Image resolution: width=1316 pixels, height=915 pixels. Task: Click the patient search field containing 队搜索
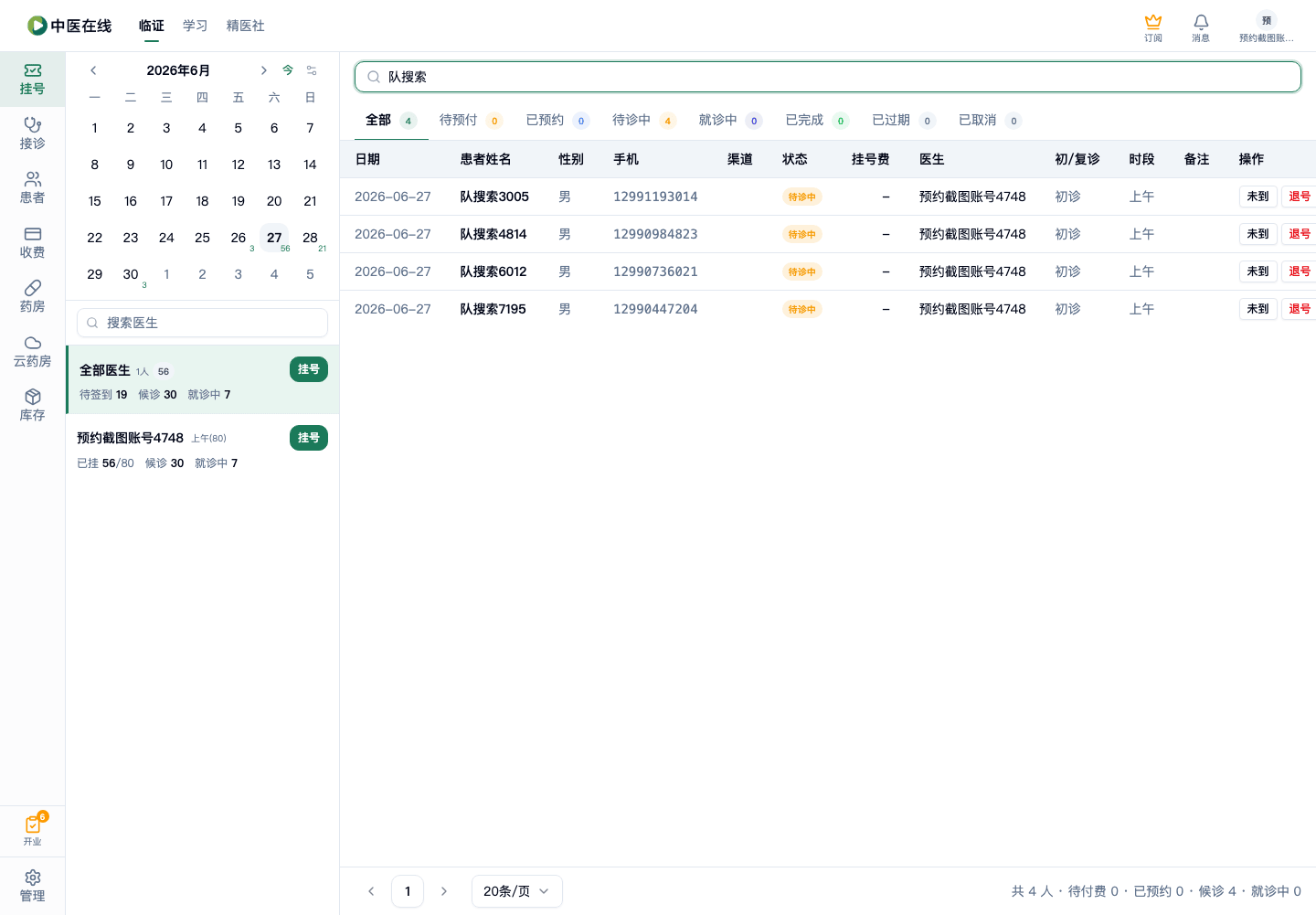click(x=828, y=77)
